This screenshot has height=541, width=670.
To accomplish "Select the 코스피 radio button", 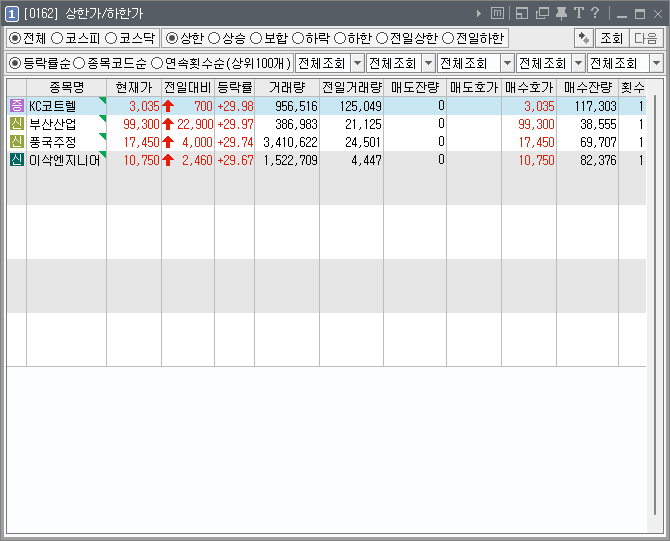I will point(57,38).
